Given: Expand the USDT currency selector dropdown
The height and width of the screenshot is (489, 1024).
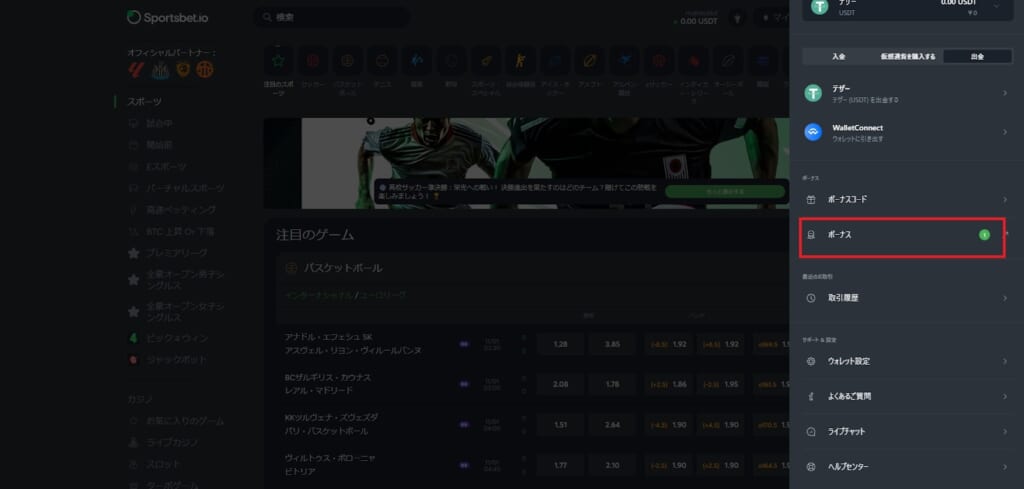Looking at the screenshot, I should pyautogui.click(x=997, y=7).
